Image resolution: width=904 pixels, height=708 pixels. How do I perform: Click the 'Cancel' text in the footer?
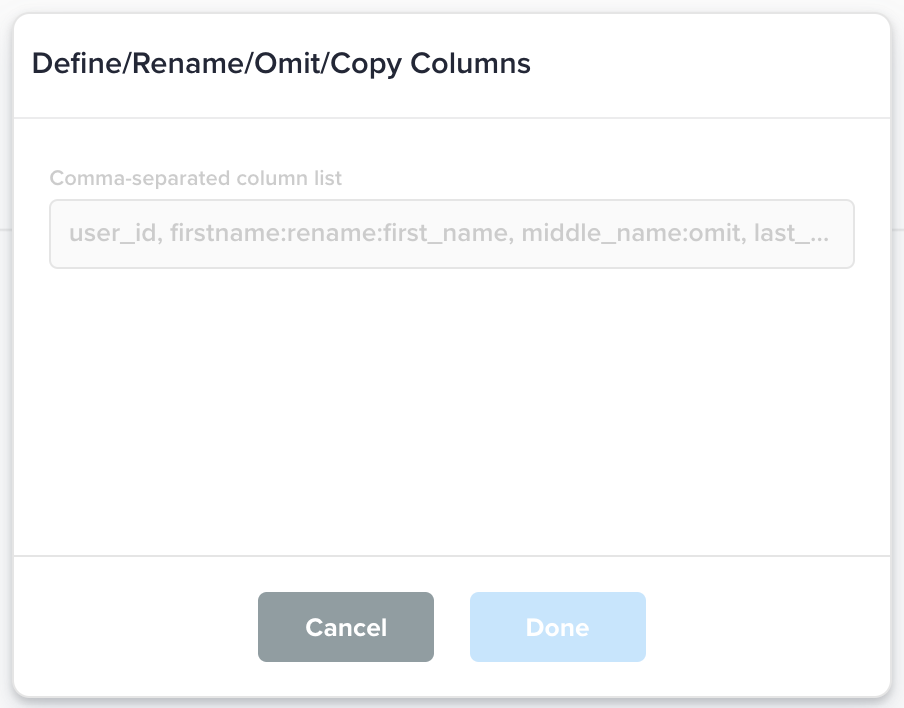pyautogui.click(x=346, y=627)
